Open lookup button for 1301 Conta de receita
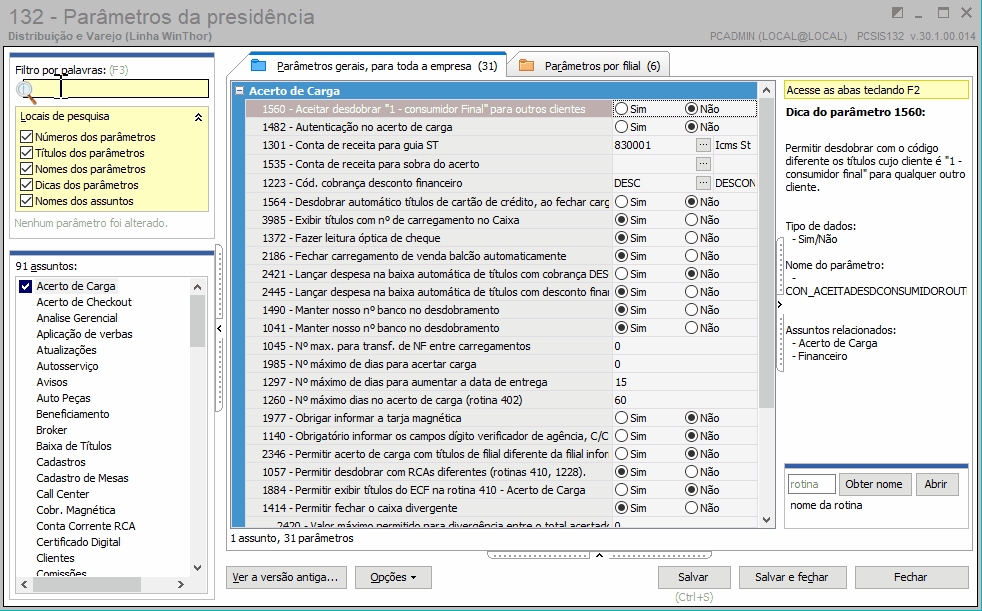The image size is (982, 611). [x=703, y=145]
